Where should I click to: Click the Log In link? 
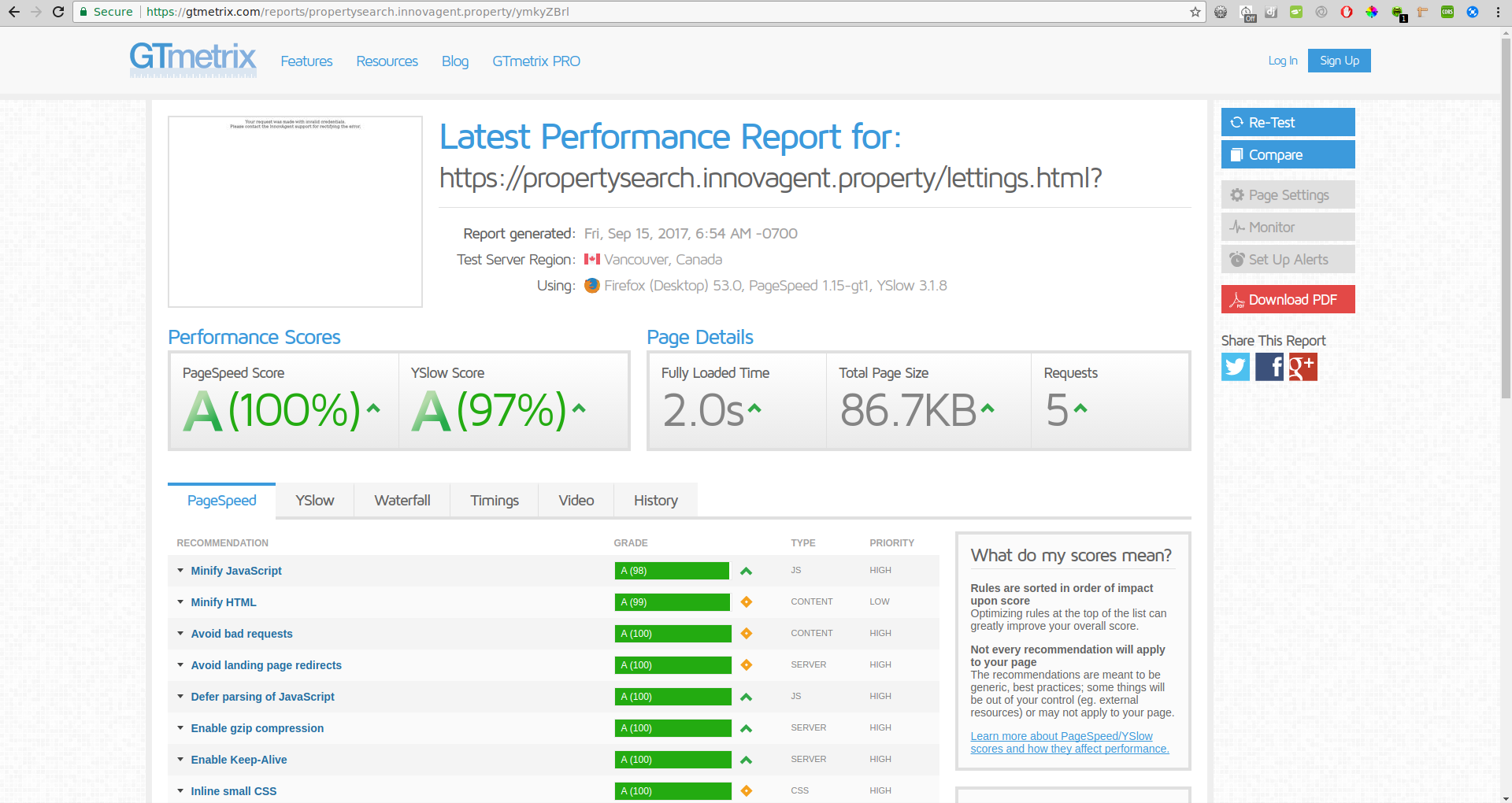click(1283, 61)
